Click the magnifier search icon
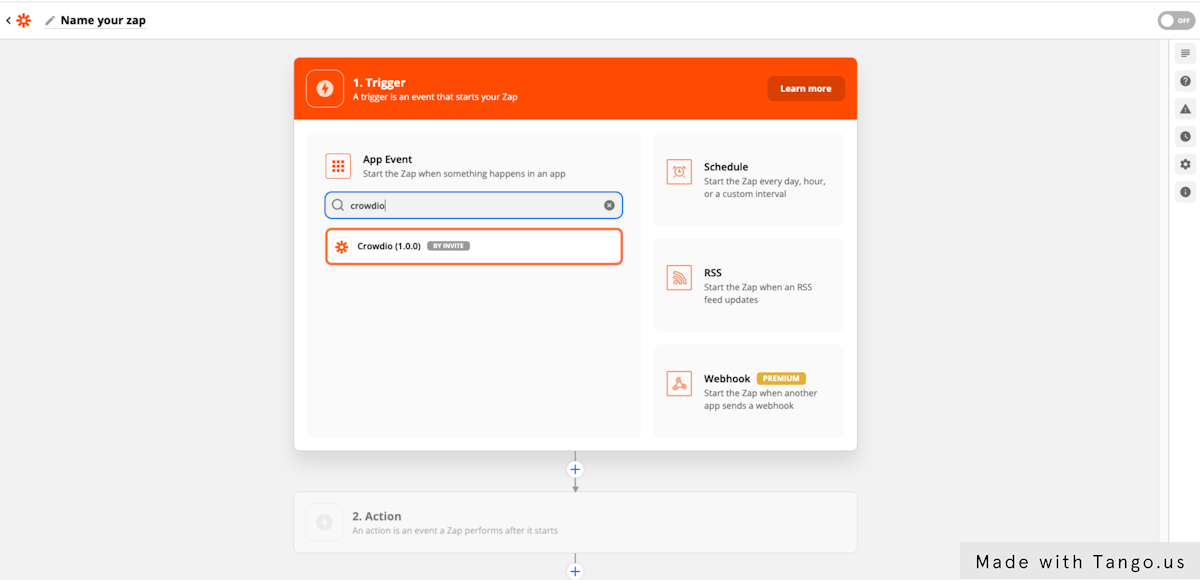Viewport: 1200px width, 580px height. [x=338, y=205]
